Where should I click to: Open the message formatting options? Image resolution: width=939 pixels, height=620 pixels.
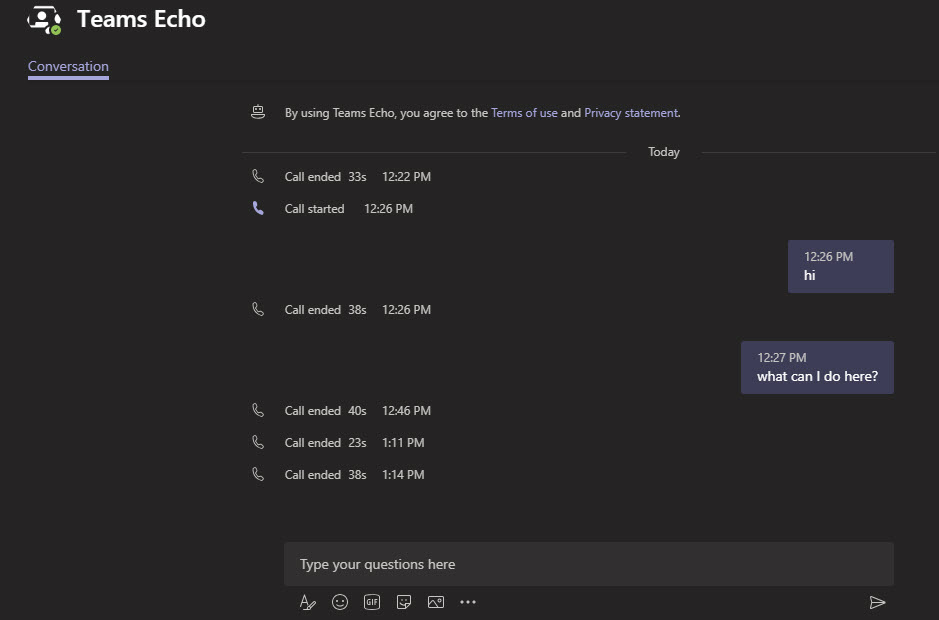click(x=307, y=602)
